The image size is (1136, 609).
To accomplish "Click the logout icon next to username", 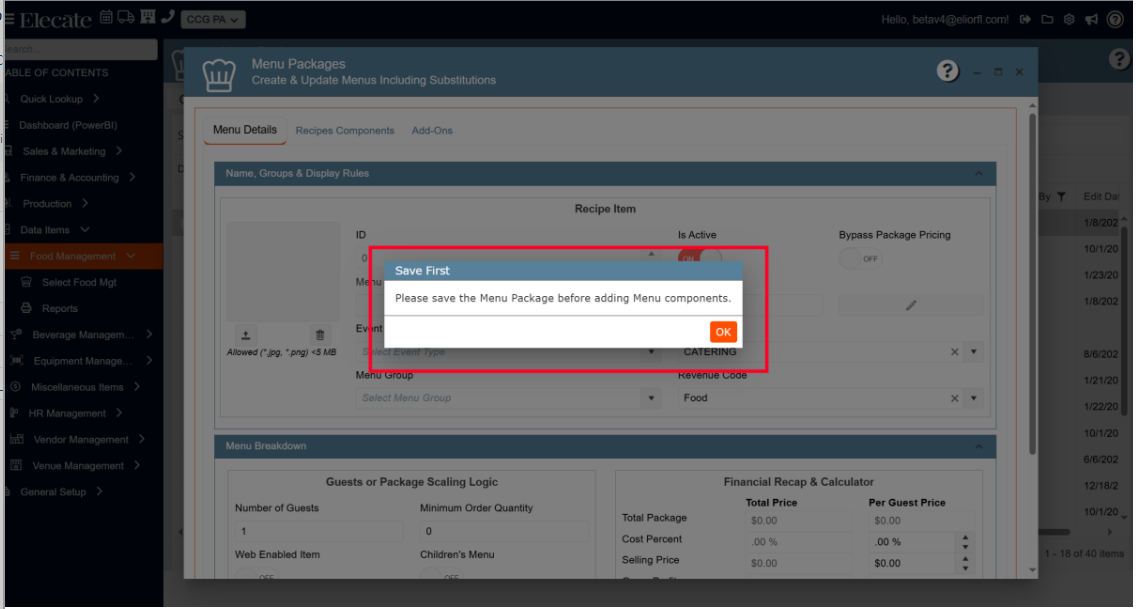I will click(1025, 20).
